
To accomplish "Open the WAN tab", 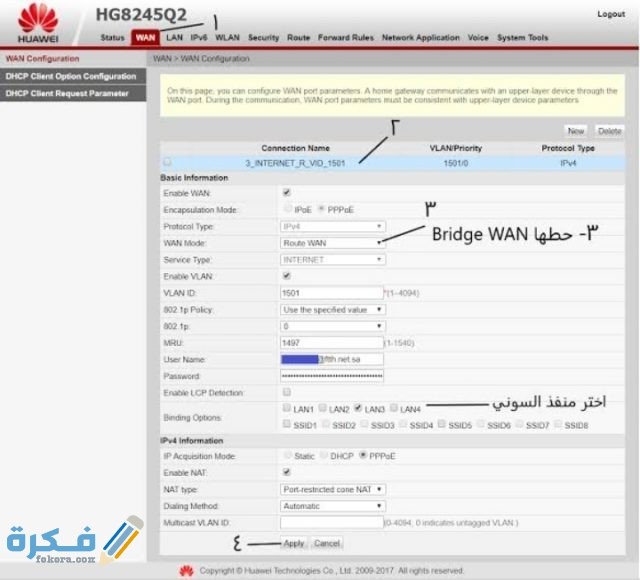I will click(x=145, y=38).
